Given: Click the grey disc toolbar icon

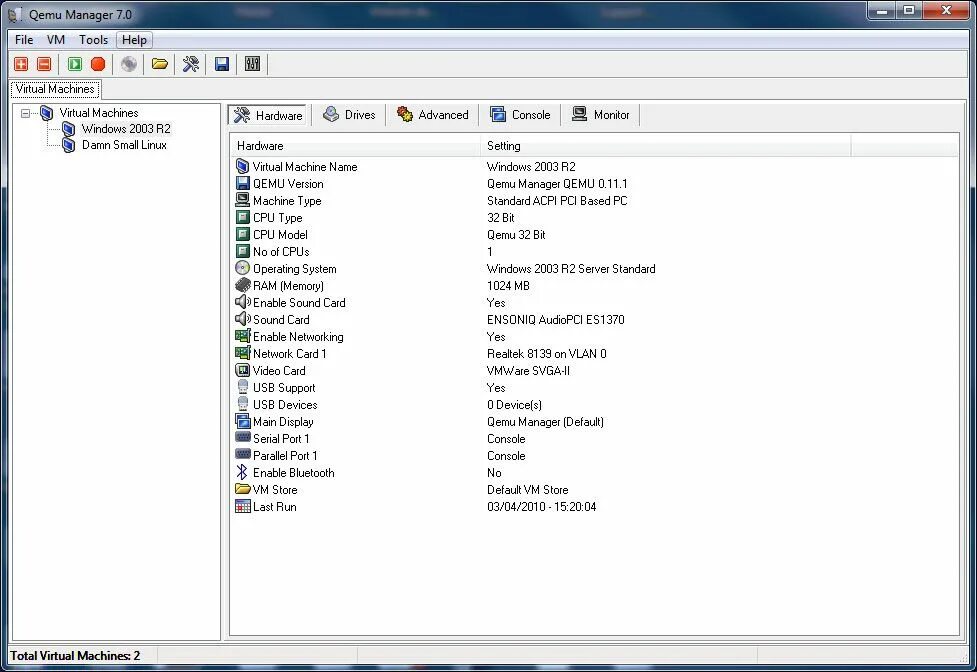Looking at the screenshot, I should point(129,64).
